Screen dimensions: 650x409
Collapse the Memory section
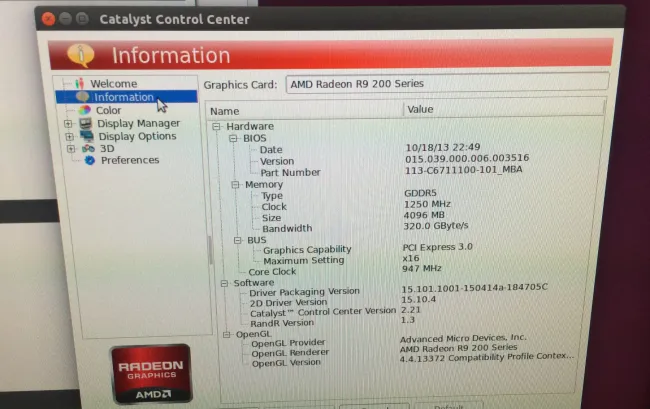[235, 184]
